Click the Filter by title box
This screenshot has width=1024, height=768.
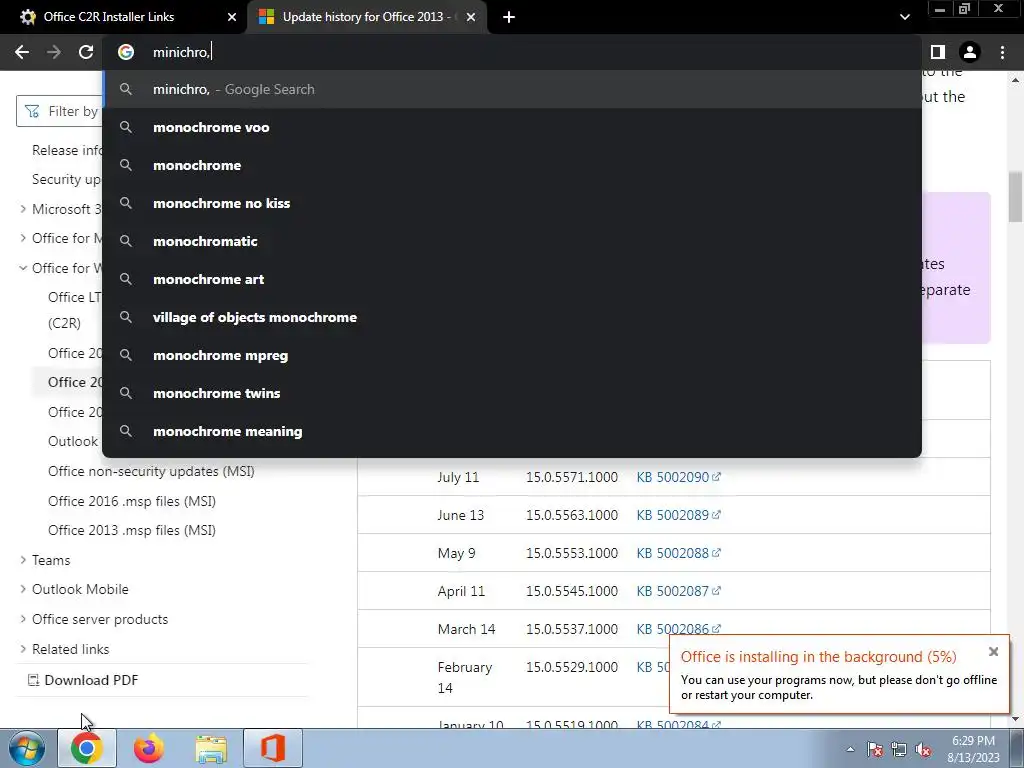click(59, 111)
